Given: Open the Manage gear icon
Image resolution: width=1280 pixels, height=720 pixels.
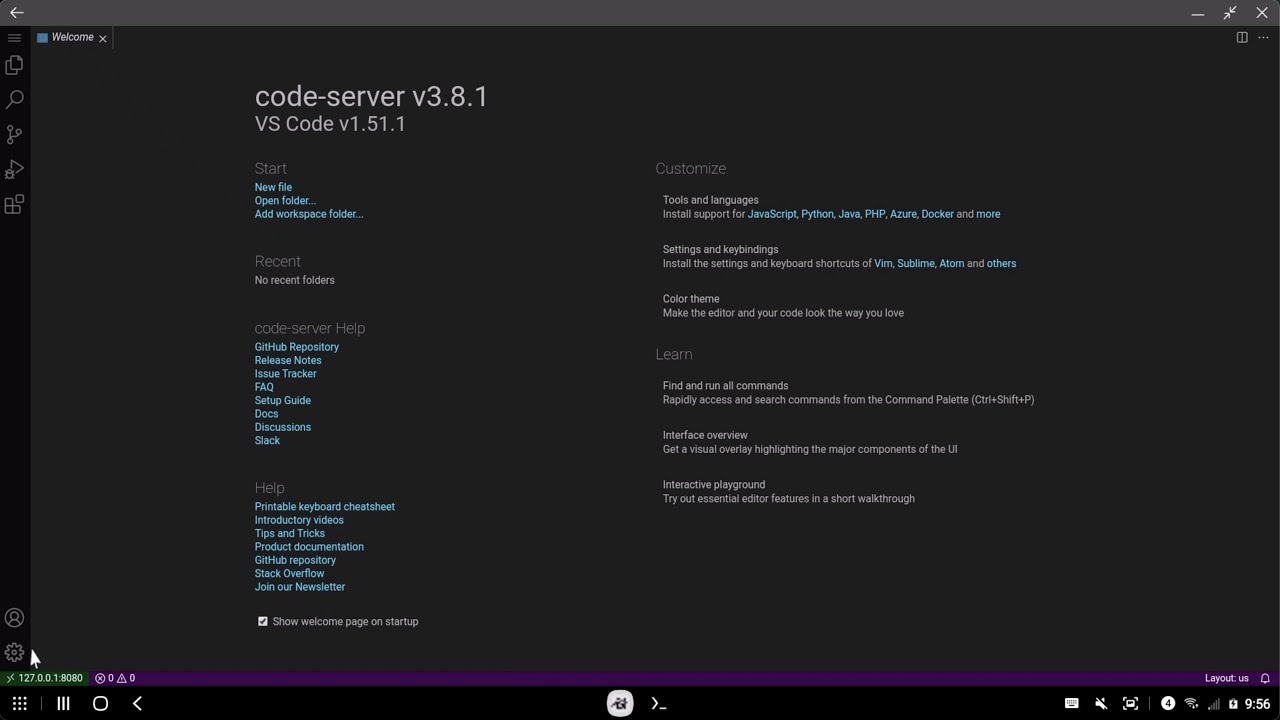Looking at the screenshot, I should tap(14, 653).
